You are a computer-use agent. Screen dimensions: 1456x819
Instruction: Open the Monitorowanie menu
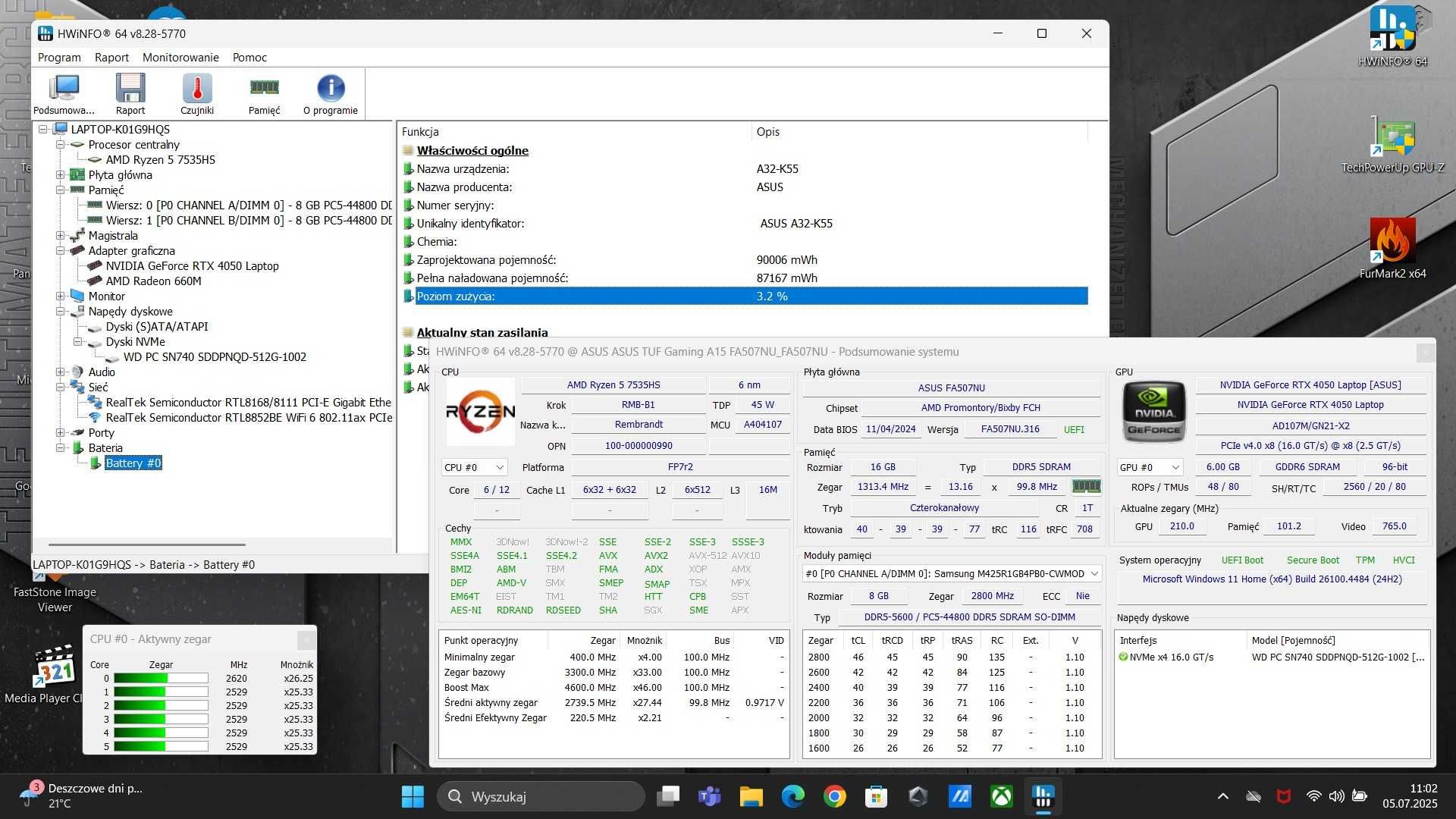click(180, 57)
